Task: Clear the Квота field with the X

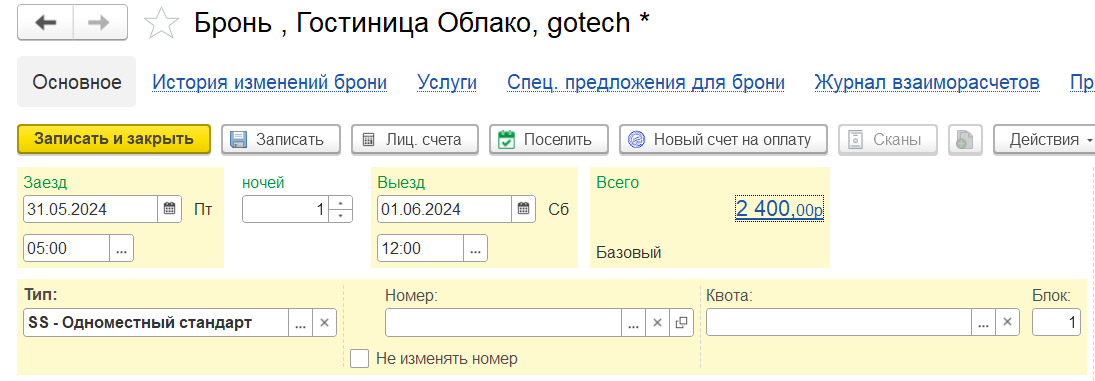Action: click(x=1008, y=323)
